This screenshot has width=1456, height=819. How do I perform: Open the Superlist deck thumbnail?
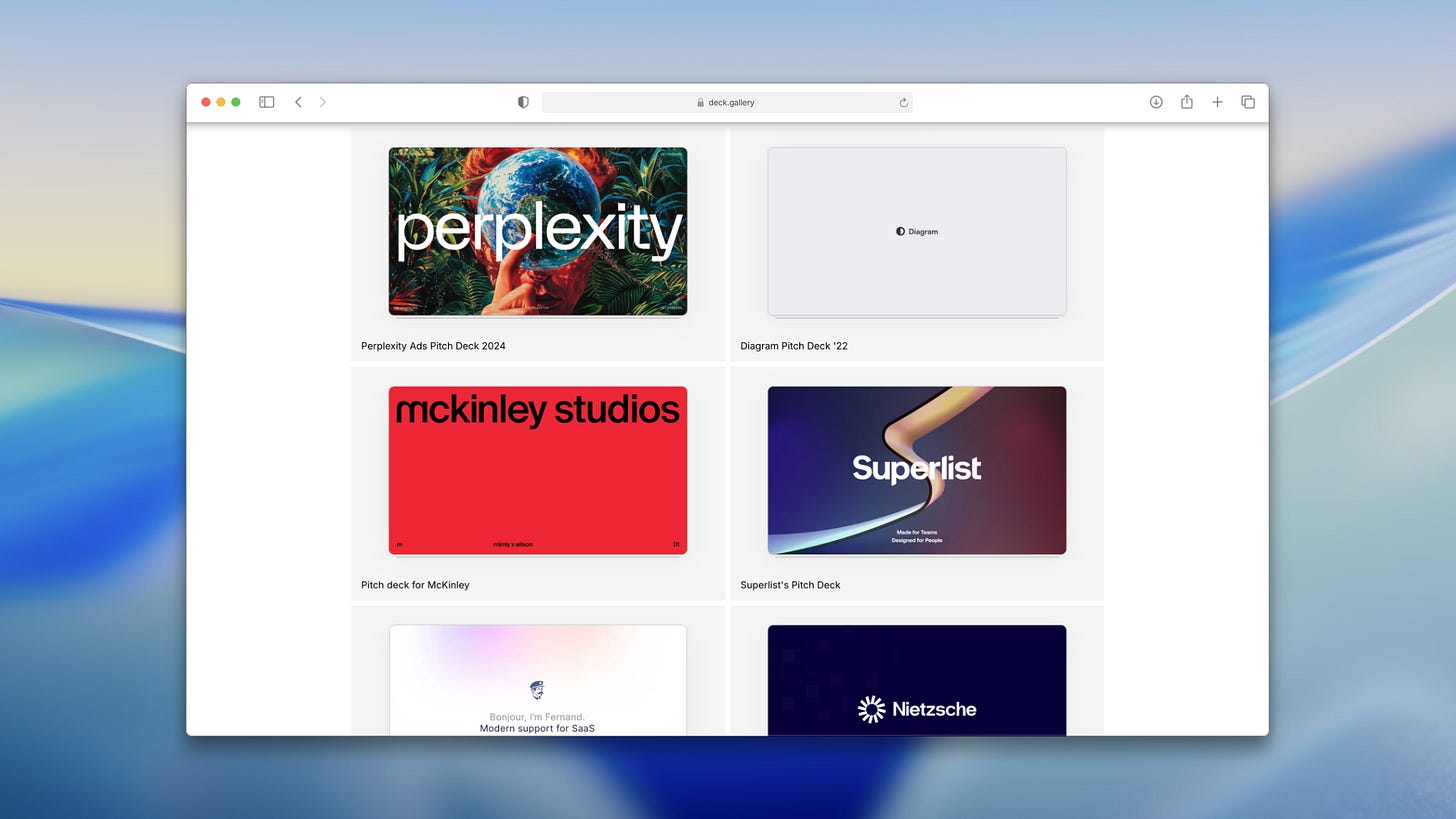(x=917, y=470)
